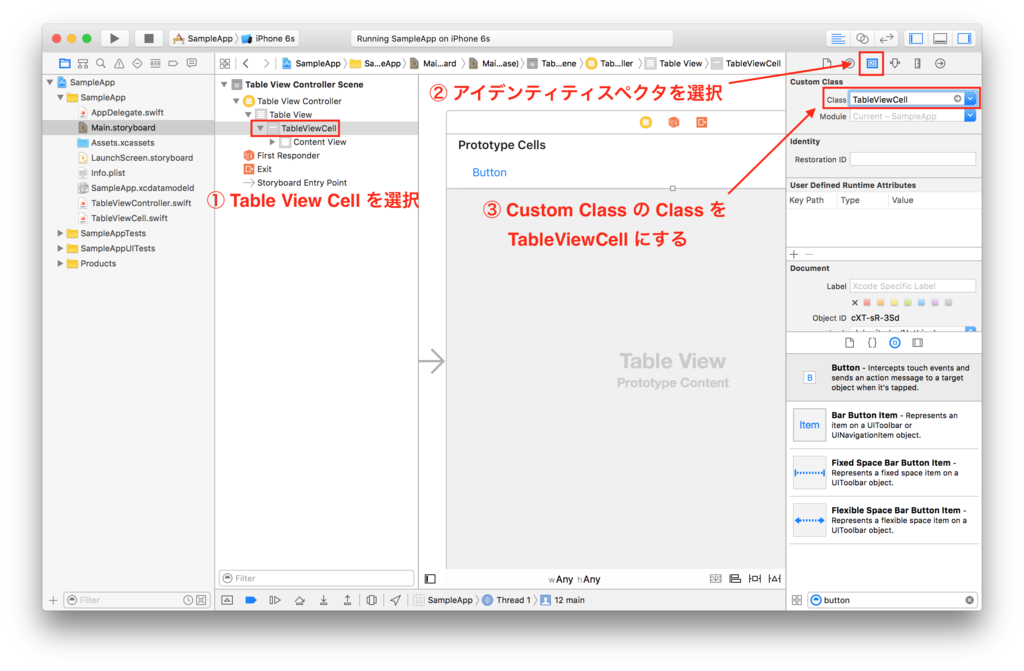This screenshot has height=671, width=1024.
Task: Expand the SampleAppUITests group
Action: pyautogui.click(x=60, y=248)
